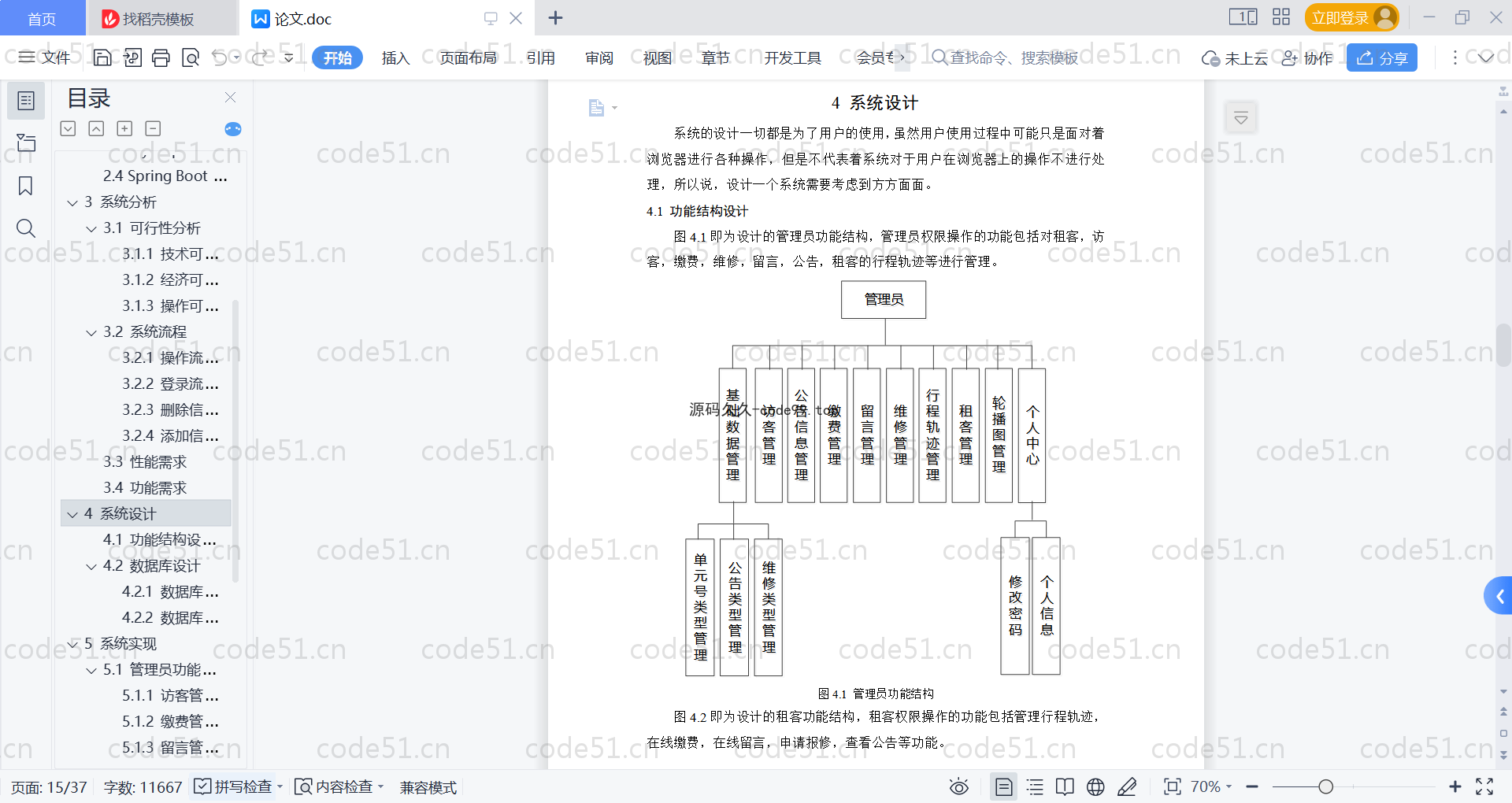The height and width of the screenshot is (803, 1512).
Task: Click the save document icon
Action: 102,57
